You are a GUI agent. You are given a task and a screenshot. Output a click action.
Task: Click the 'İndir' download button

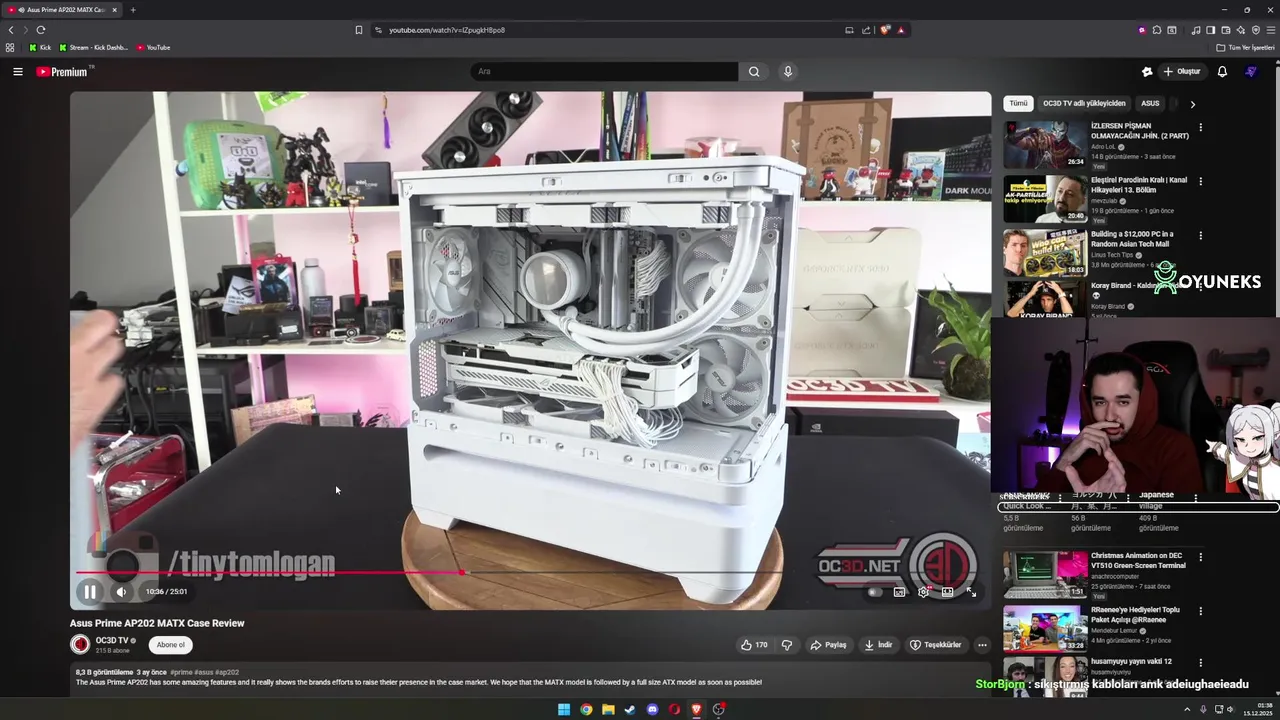[878, 645]
